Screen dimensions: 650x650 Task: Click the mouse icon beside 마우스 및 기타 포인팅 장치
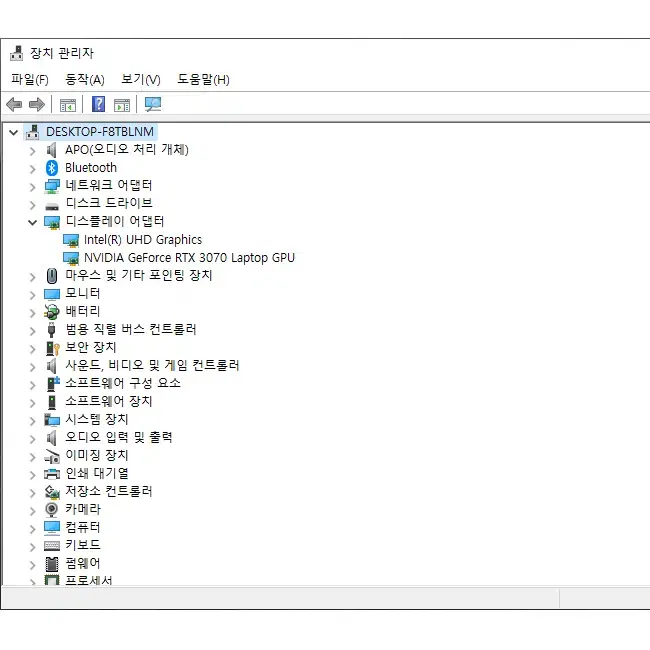(x=52, y=276)
